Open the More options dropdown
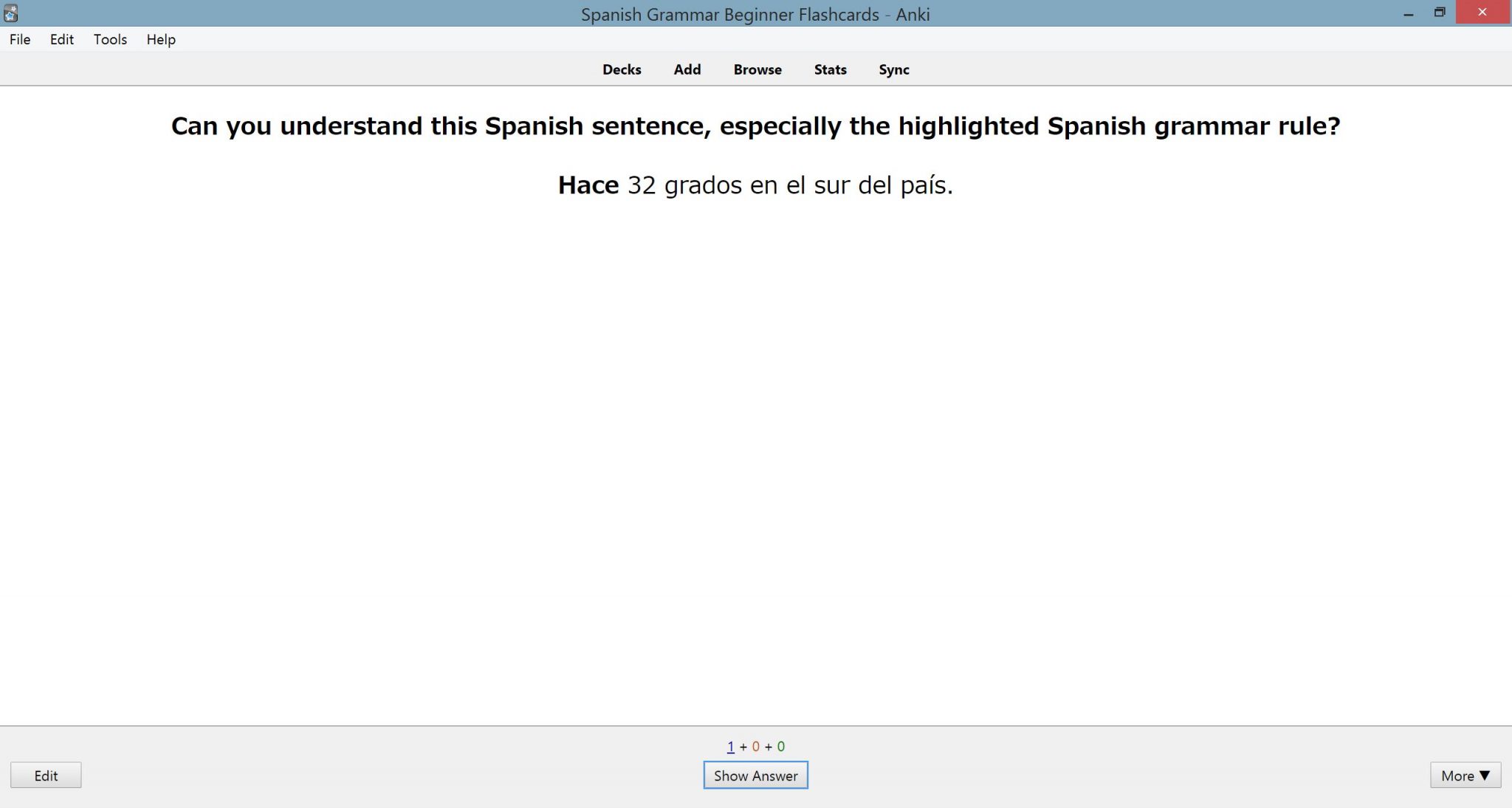 click(x=1465, y=776)
